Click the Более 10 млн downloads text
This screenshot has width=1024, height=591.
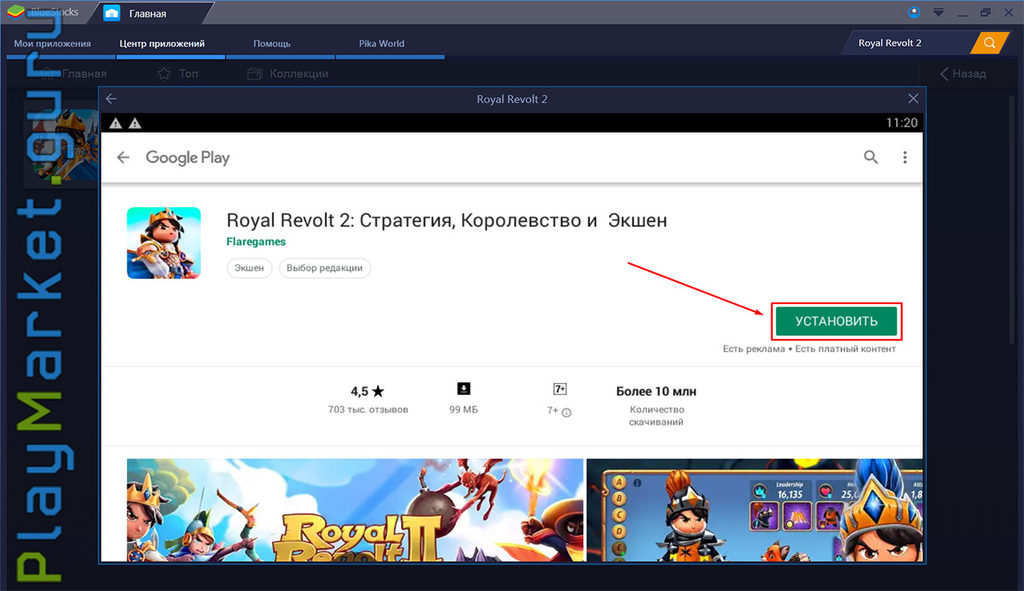[656, 391]
